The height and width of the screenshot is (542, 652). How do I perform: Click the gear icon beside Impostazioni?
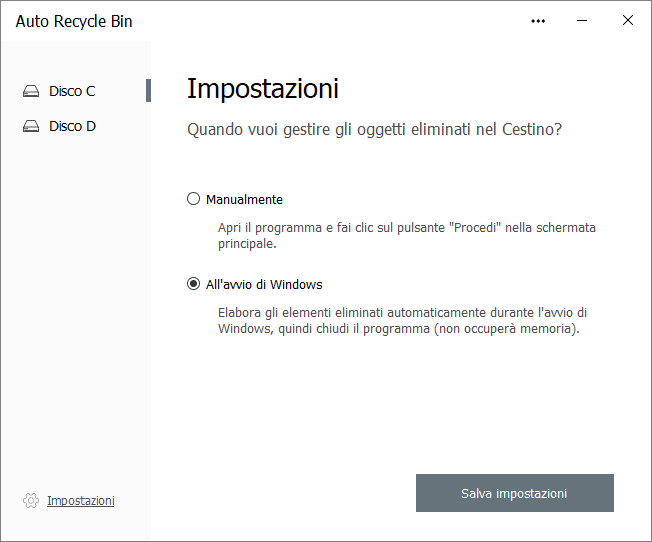pos(31,500)
